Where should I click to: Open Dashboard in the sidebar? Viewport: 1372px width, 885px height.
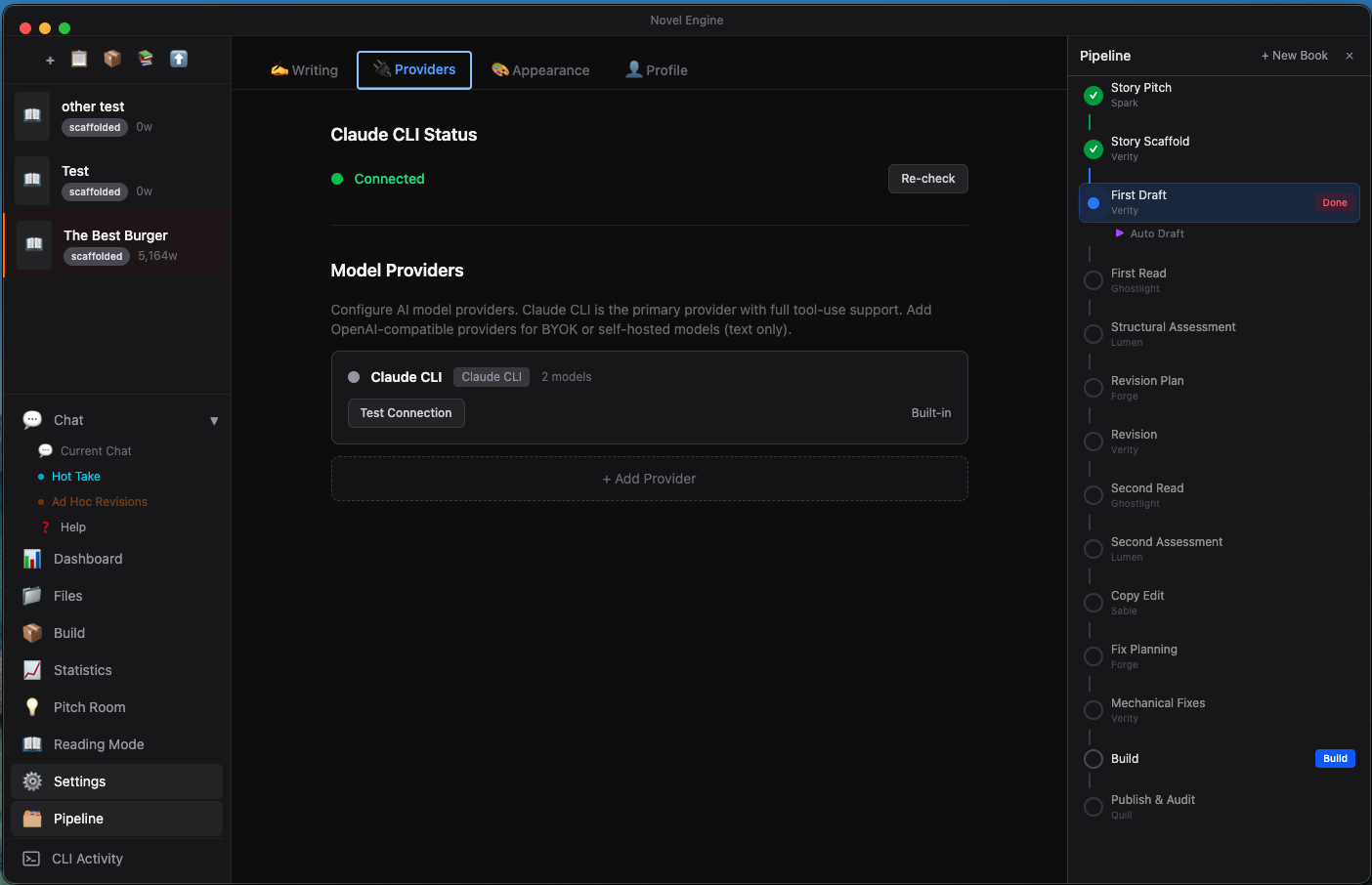click(x=117, y=559)
